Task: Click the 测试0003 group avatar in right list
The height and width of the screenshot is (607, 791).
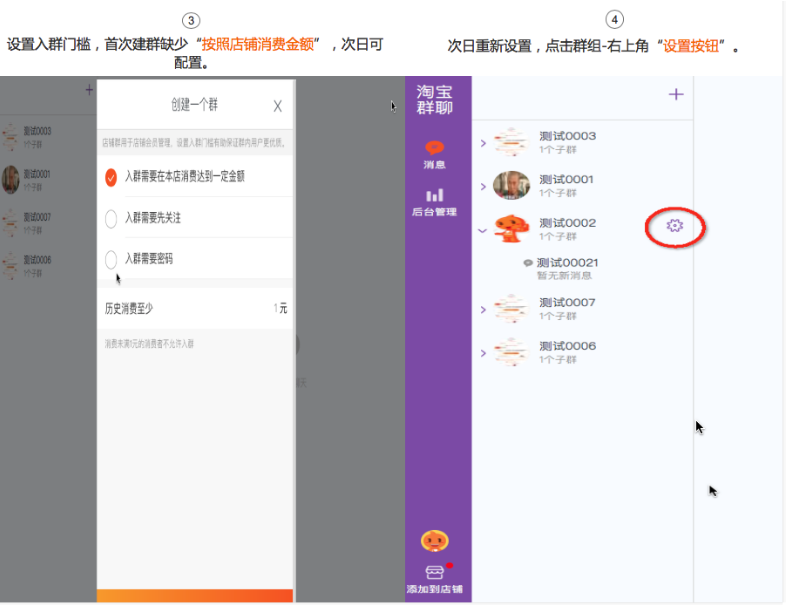Action: tap(513, 142)
